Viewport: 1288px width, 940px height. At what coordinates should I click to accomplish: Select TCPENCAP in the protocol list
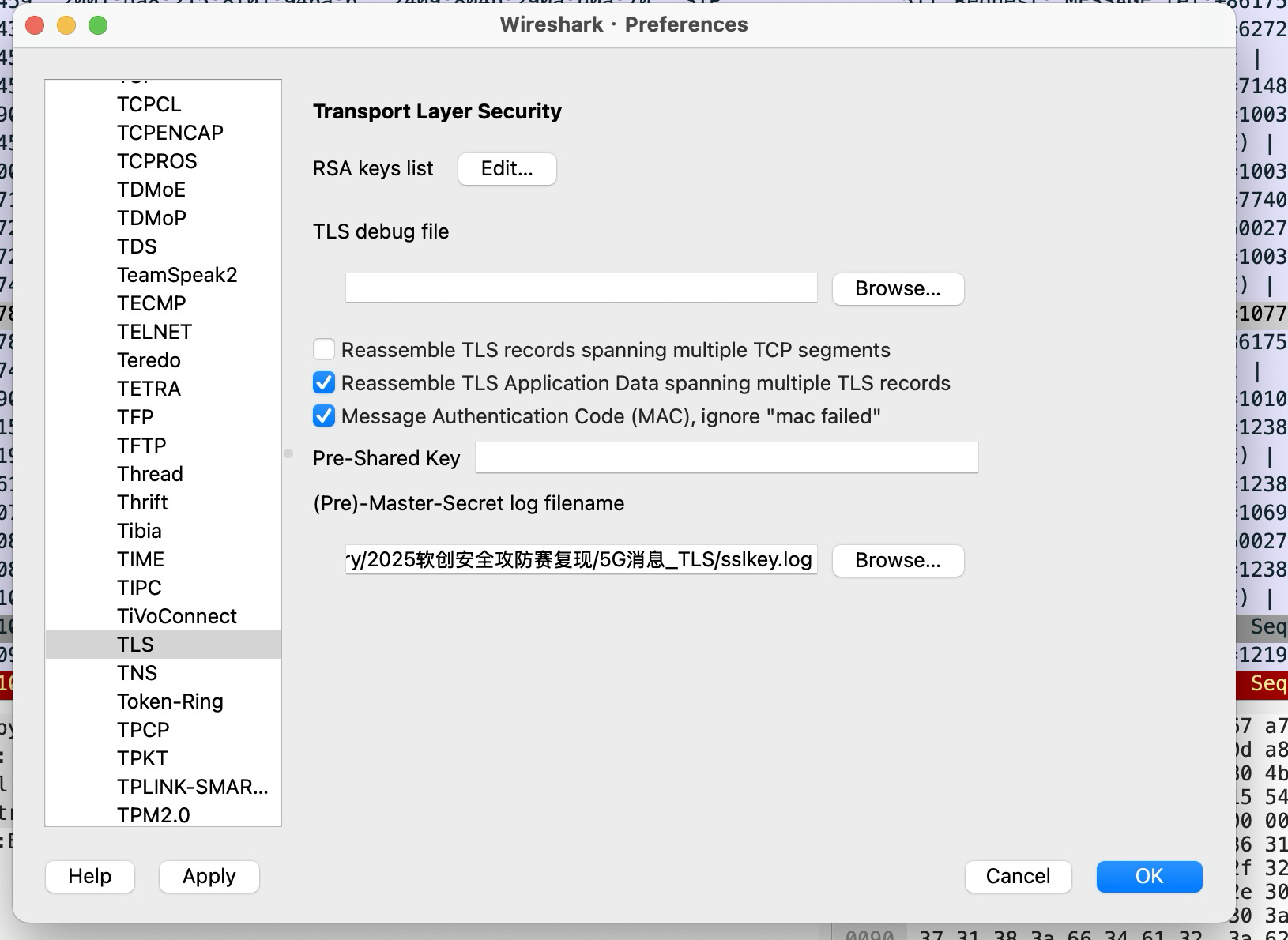click(x=163, y=133)
